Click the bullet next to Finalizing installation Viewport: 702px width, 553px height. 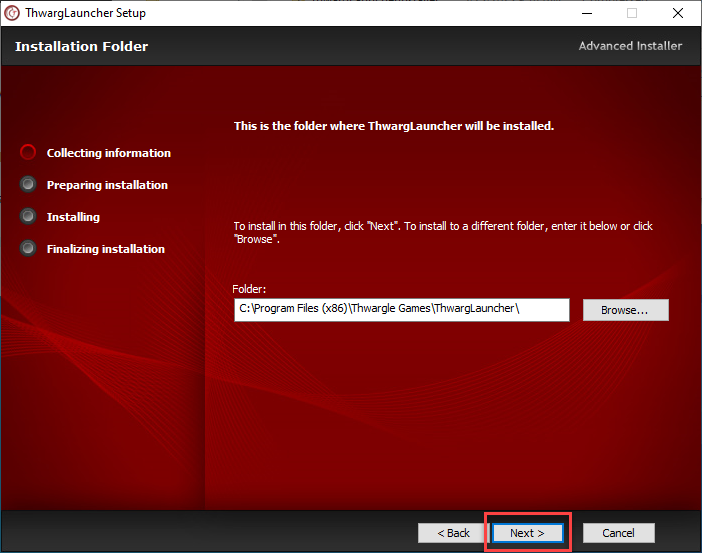click(28, 249)
